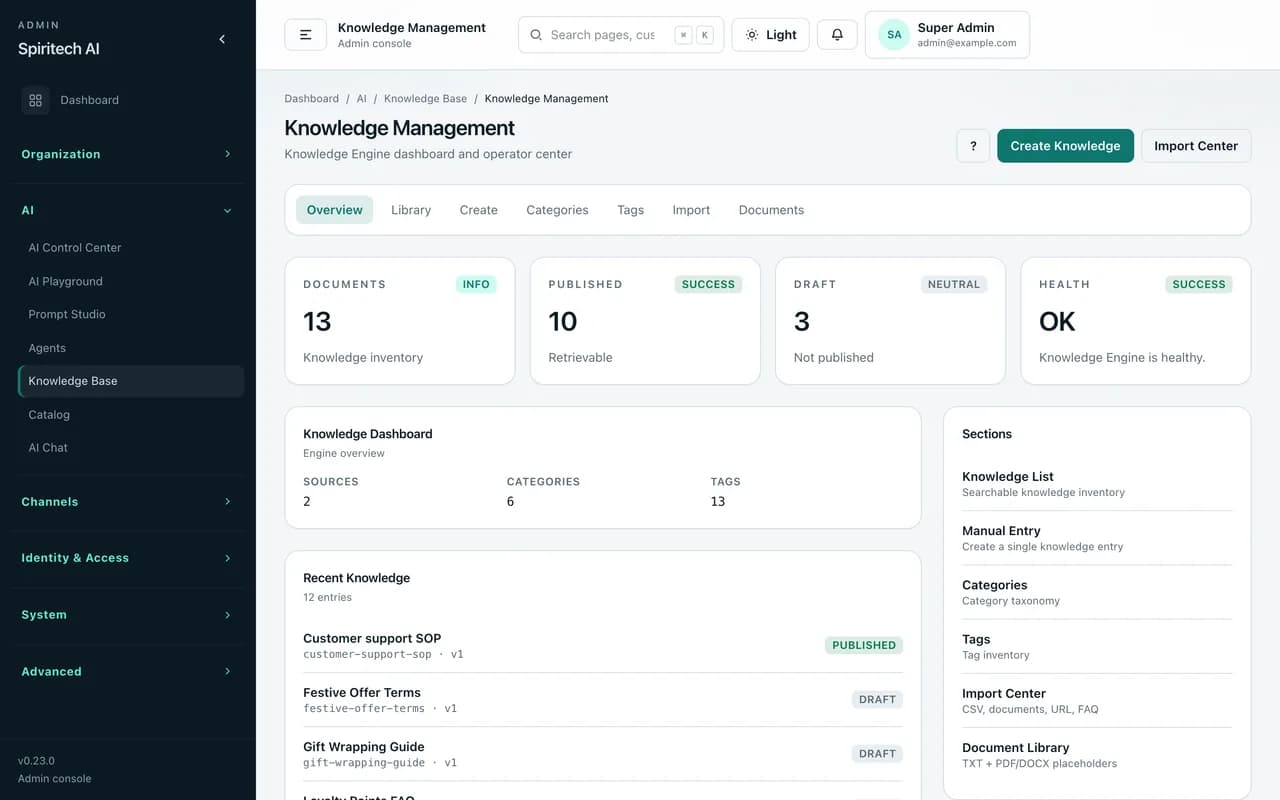Image resolution: width=1280 pixels, height=800 pixels.
Task: Open Document Library in Sections
Action: (1097, 755)
